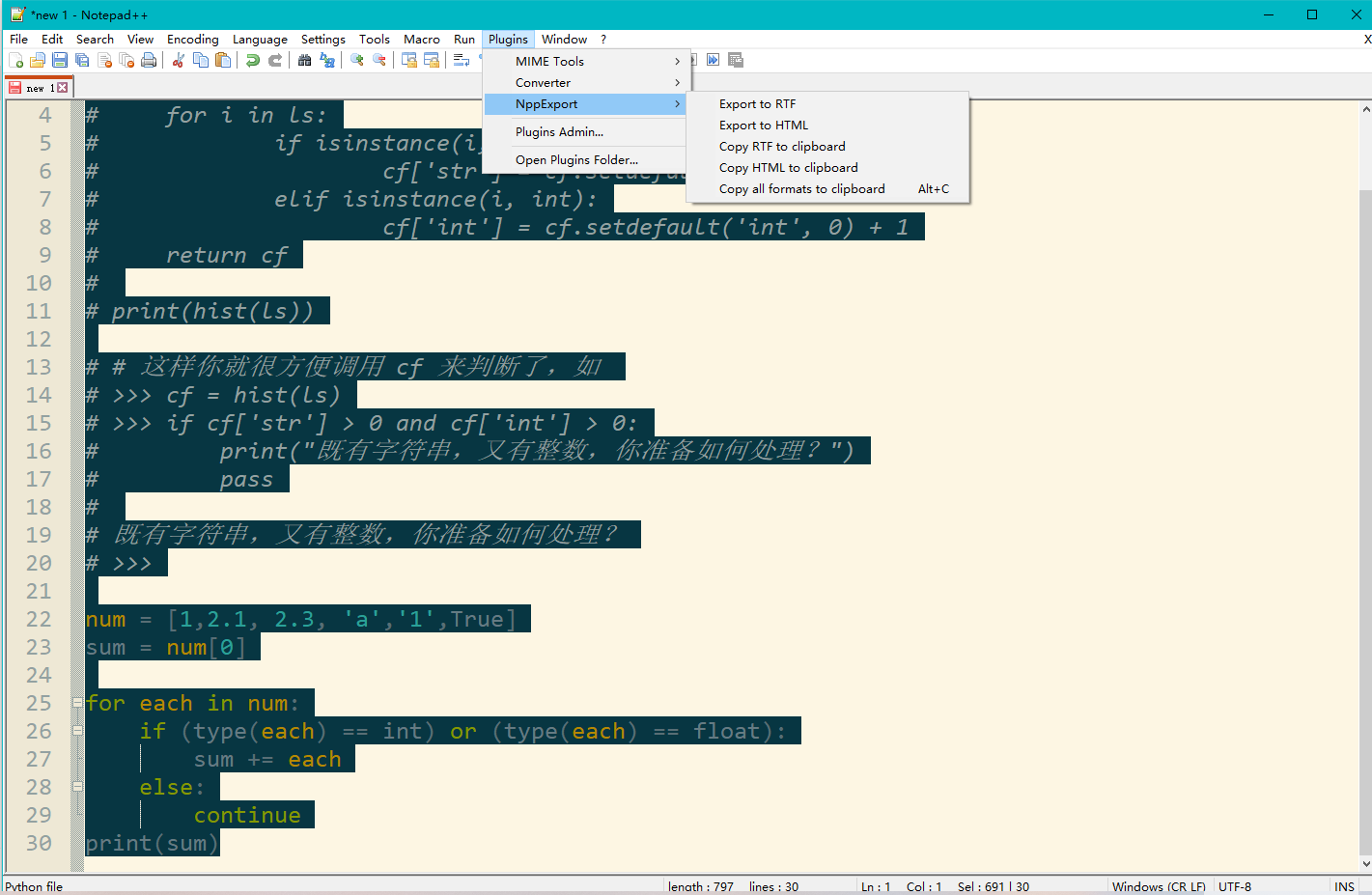Paste from clipboard using toolbar icon

point(223,60)
